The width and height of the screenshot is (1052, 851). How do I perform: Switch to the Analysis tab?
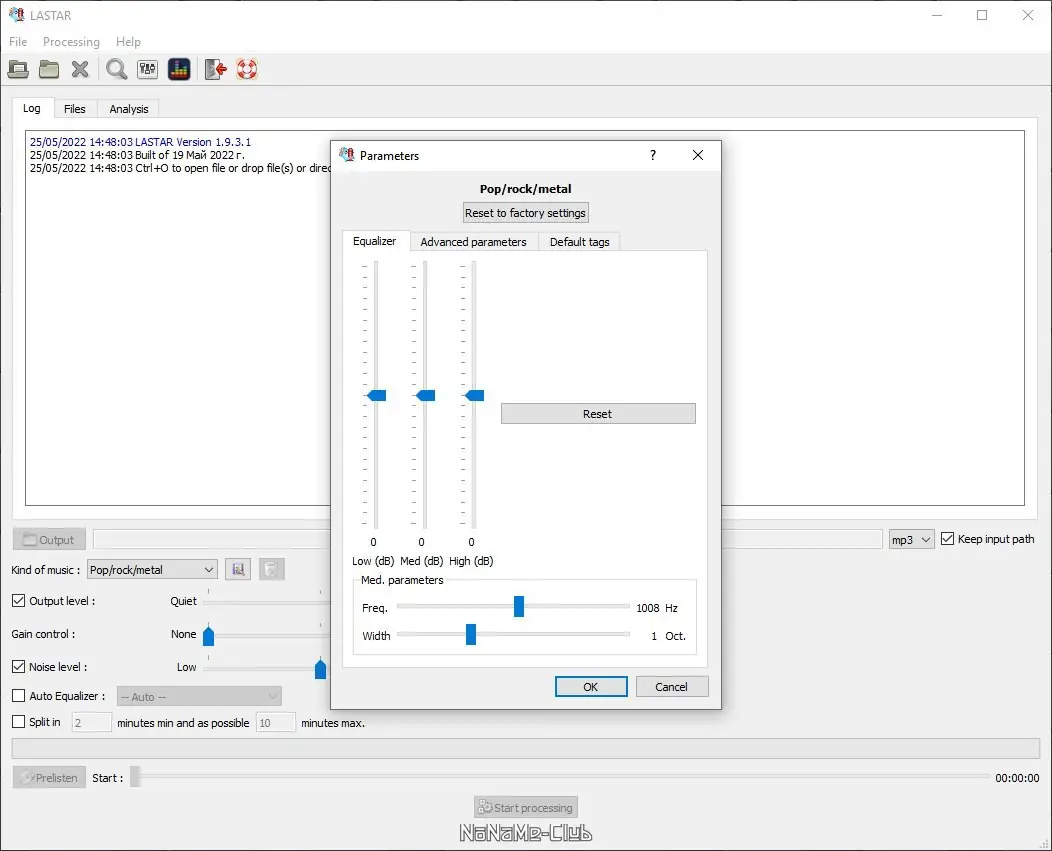coord(129,109)
